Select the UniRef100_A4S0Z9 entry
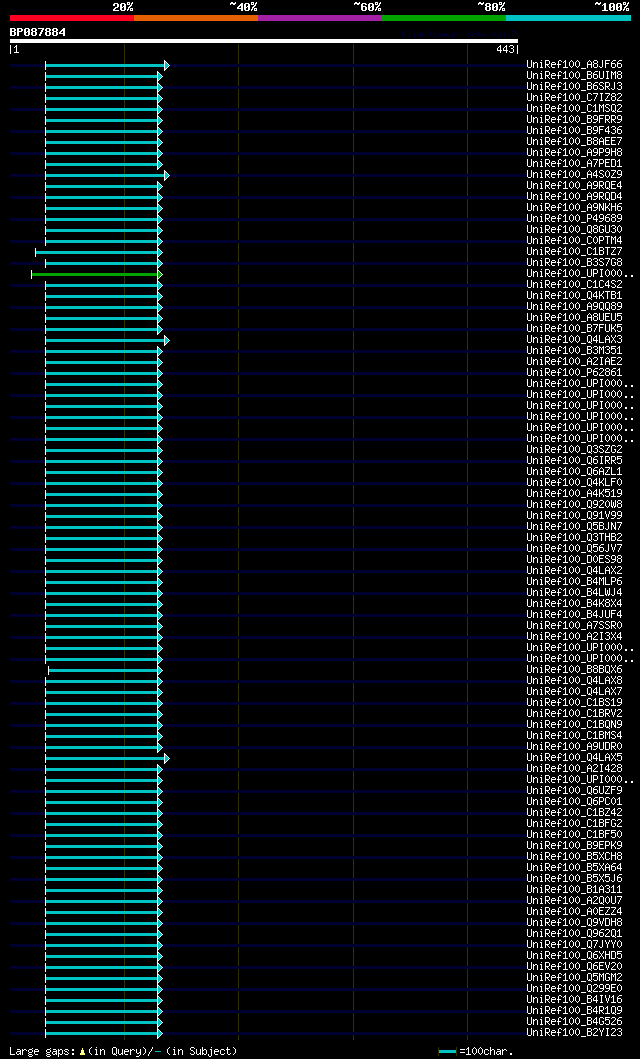 click(575, 175)
